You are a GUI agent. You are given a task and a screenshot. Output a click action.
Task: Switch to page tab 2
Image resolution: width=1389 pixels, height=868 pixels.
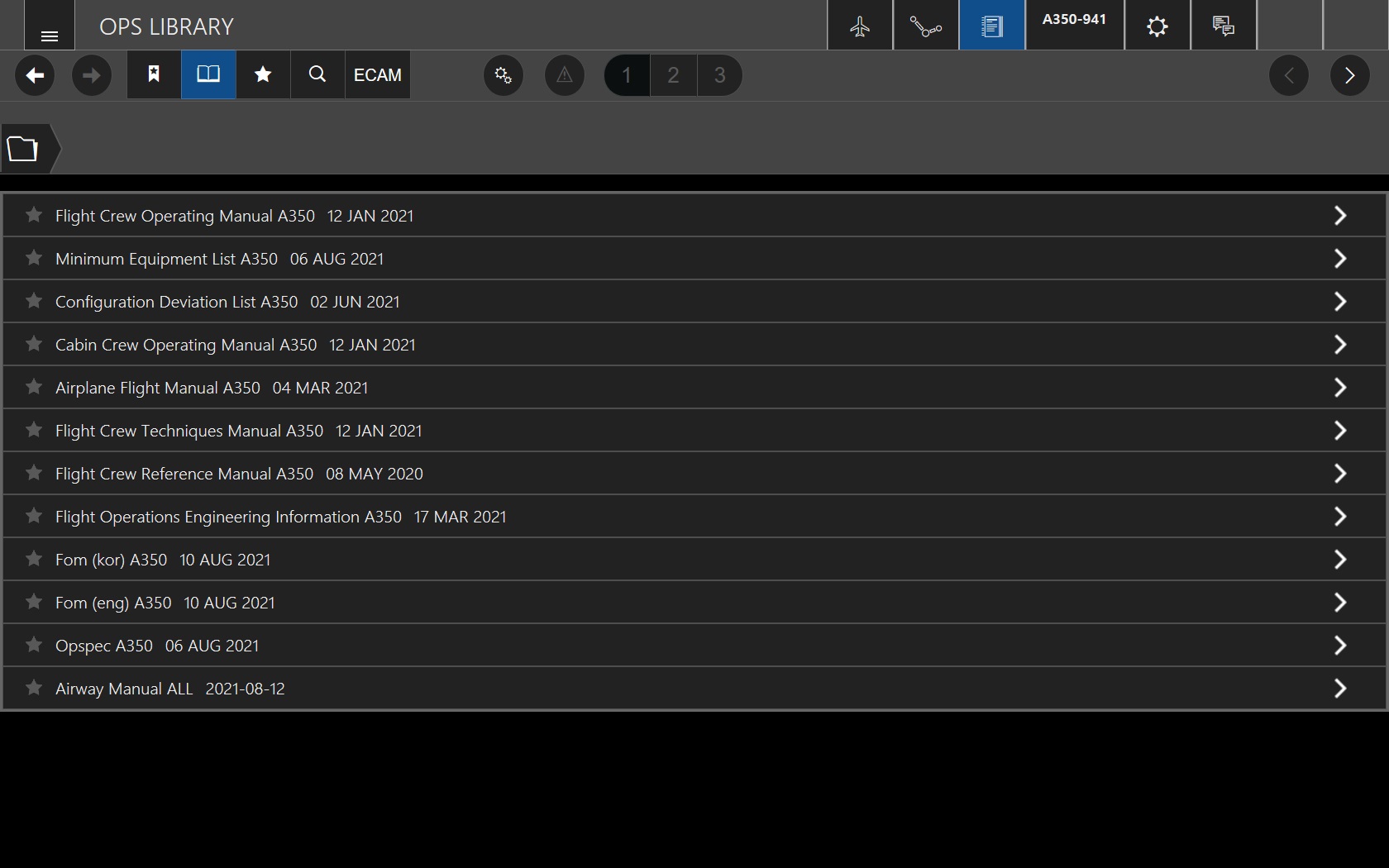pos(673,76)
